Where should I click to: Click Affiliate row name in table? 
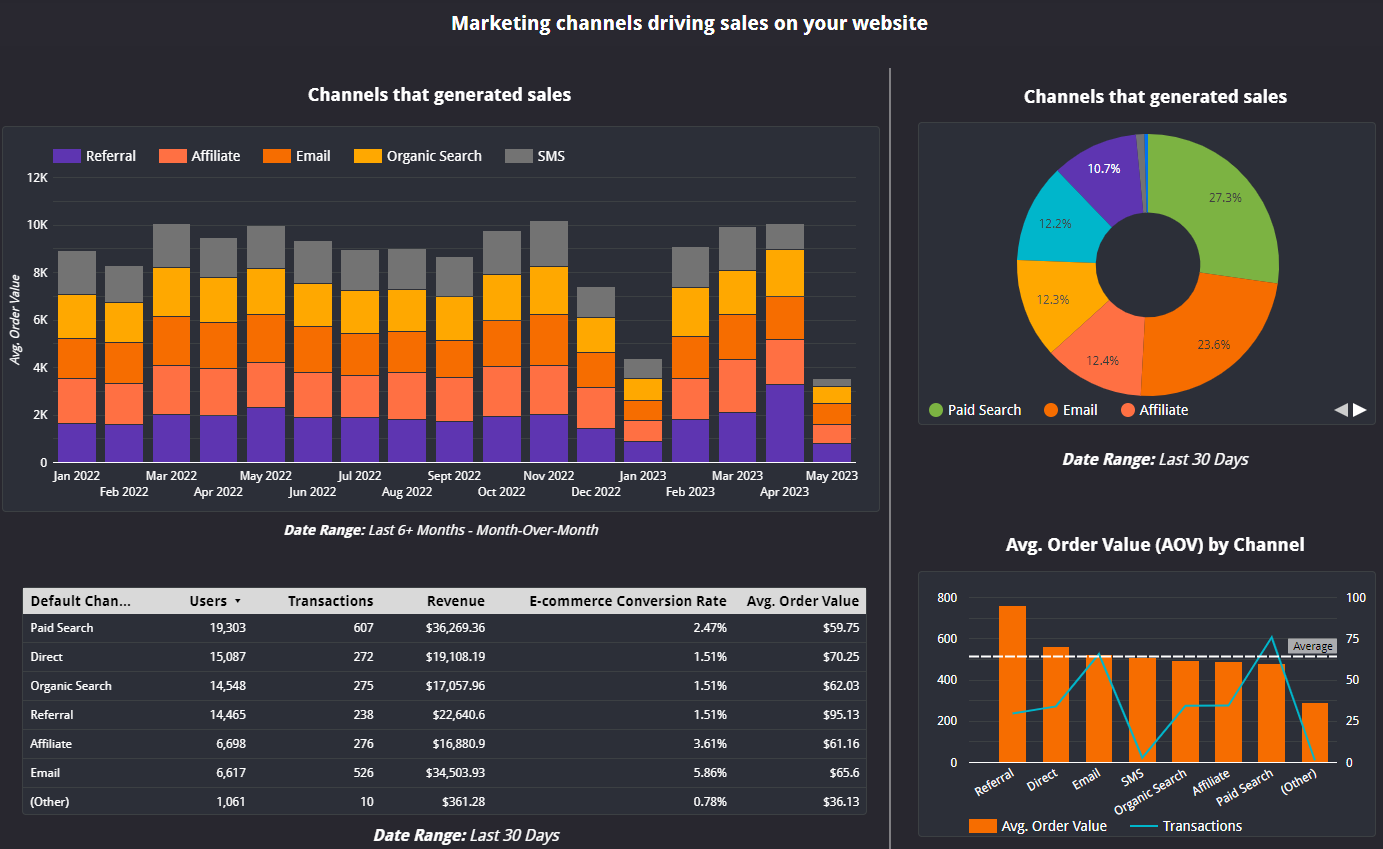pos(52,744)
